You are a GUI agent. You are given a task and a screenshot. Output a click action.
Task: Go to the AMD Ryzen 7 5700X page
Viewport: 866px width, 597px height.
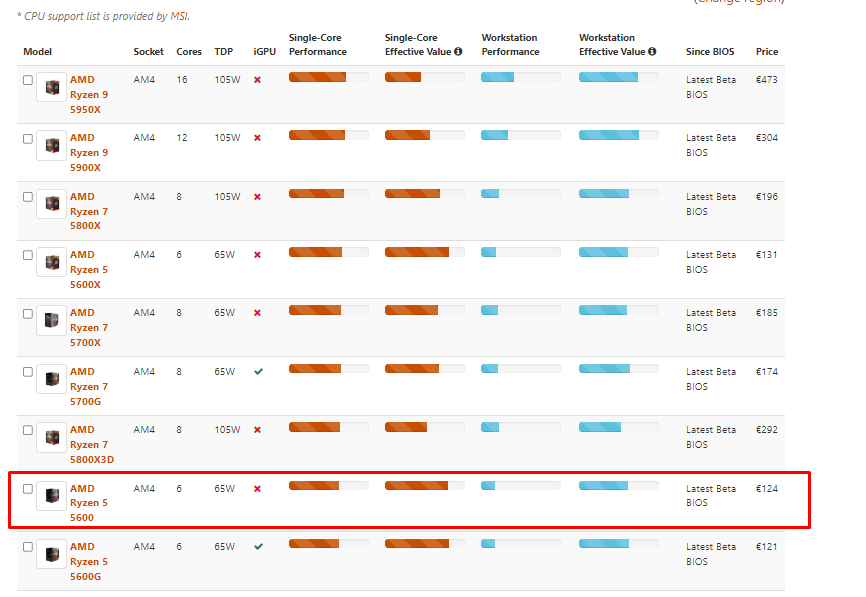(x=89, y=327)
